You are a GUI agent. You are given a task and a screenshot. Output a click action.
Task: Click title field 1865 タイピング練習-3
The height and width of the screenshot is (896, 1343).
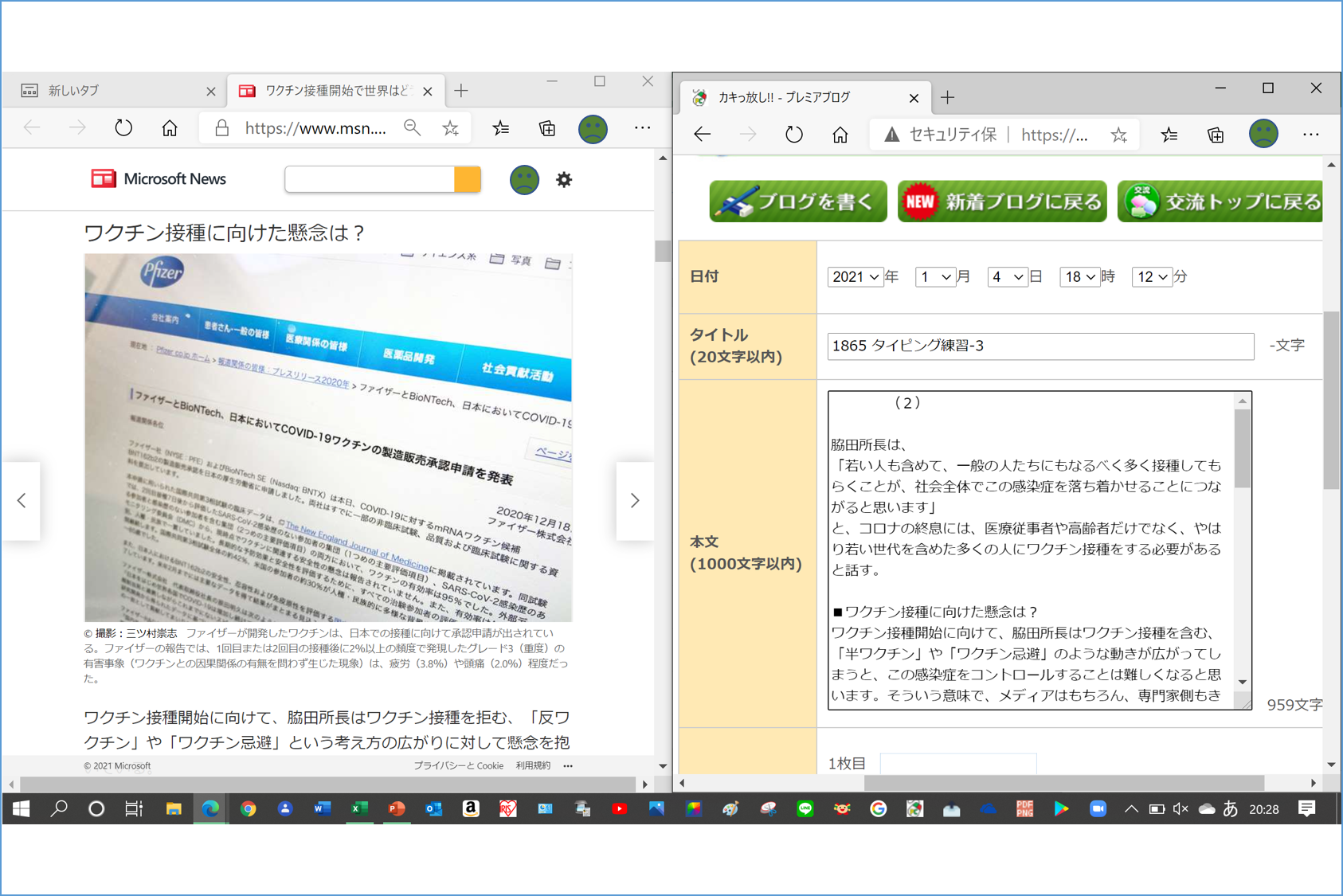(x=1040, y=346)
